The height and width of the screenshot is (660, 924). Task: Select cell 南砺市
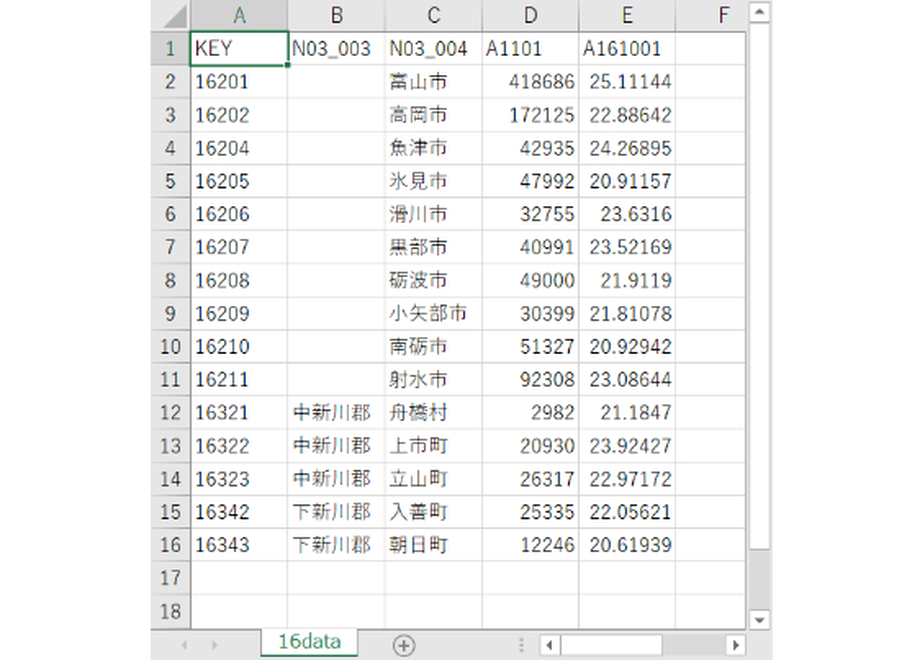(433, 346)
